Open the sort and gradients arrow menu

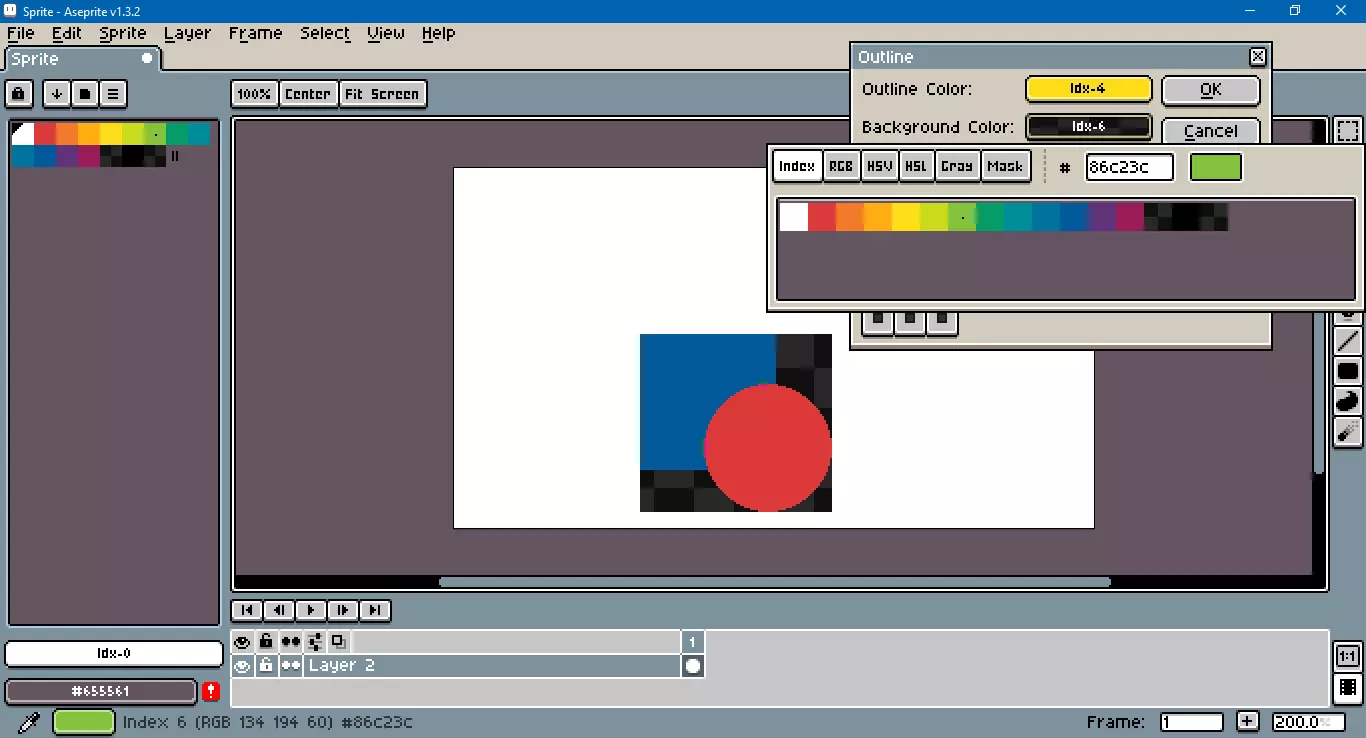coord(57,94)
